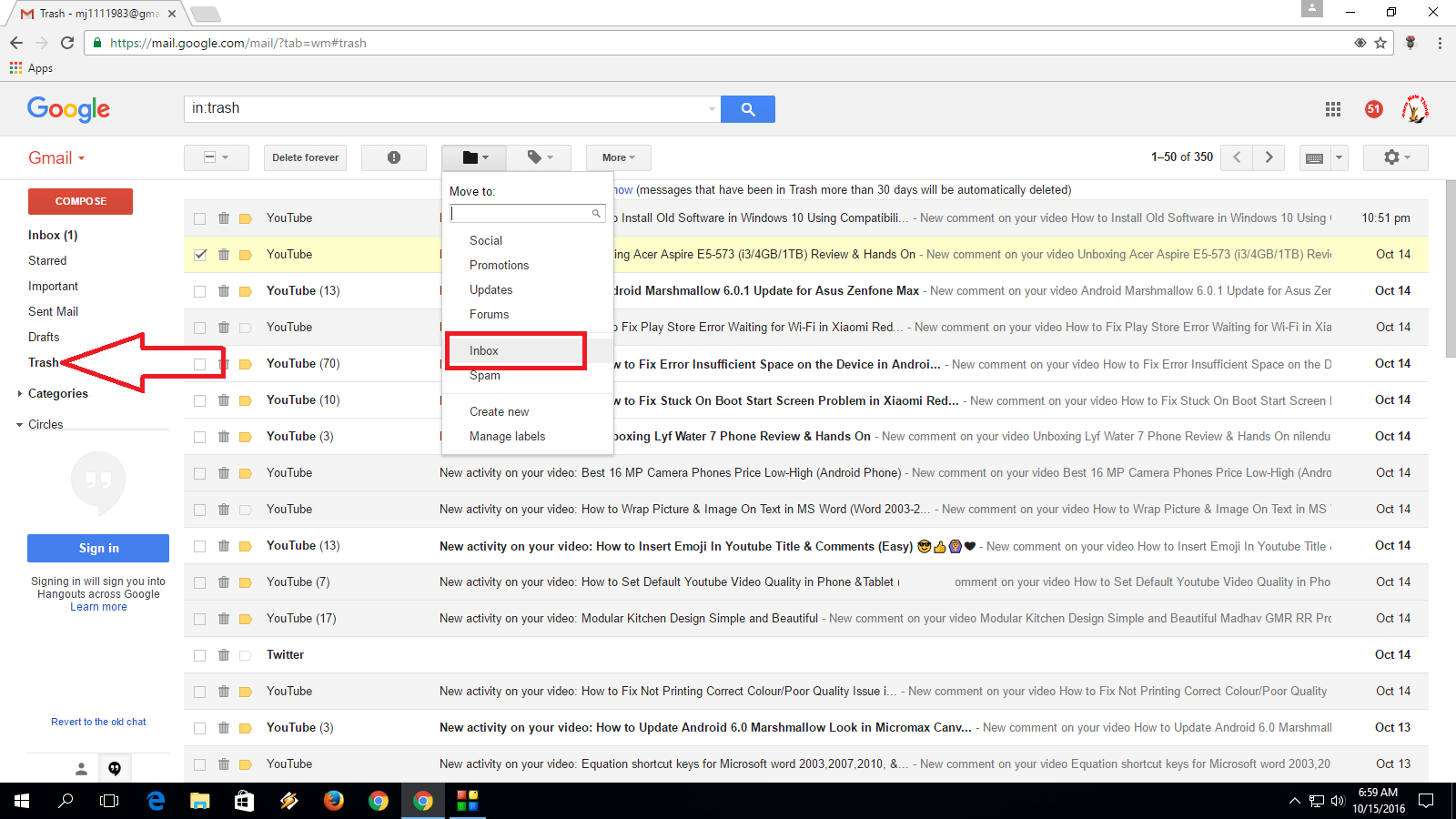
Task: Go to next page of emails
Action: (1269, 157)
